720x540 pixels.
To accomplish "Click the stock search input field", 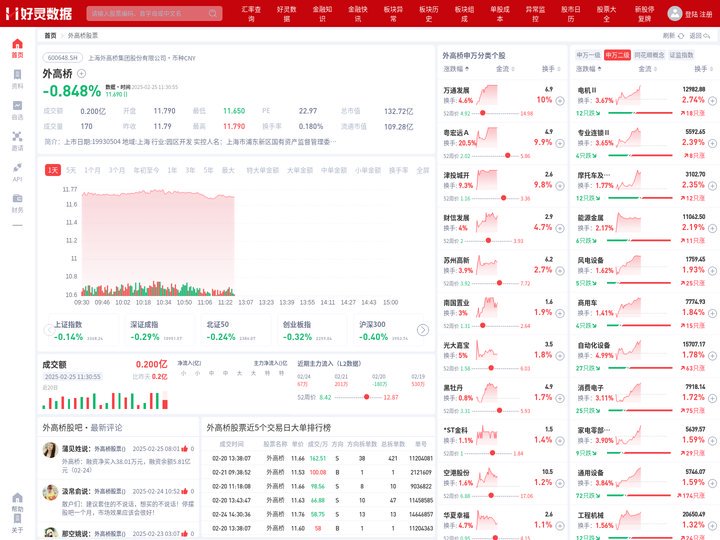I will point(154,13).
